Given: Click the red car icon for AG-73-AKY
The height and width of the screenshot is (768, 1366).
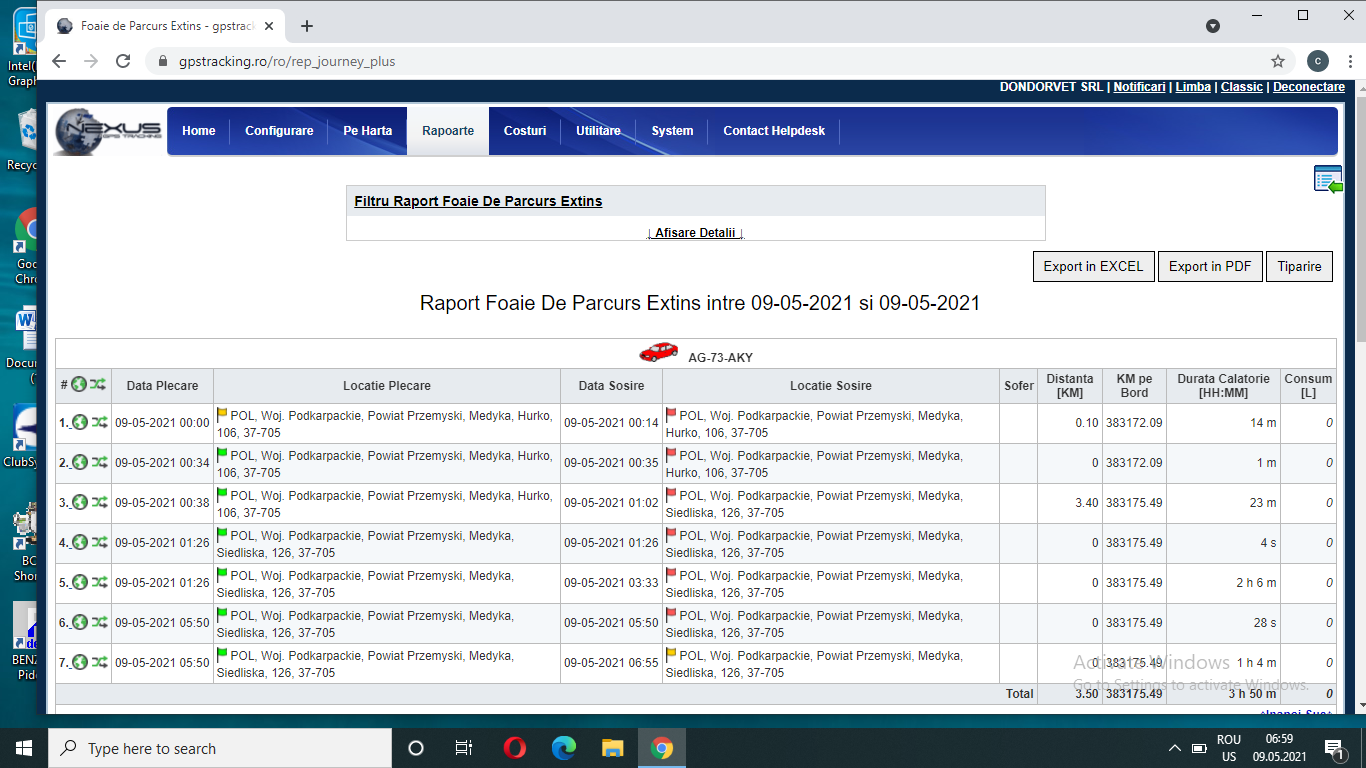Looking at the screenshot, I should [x=658, y=353].
